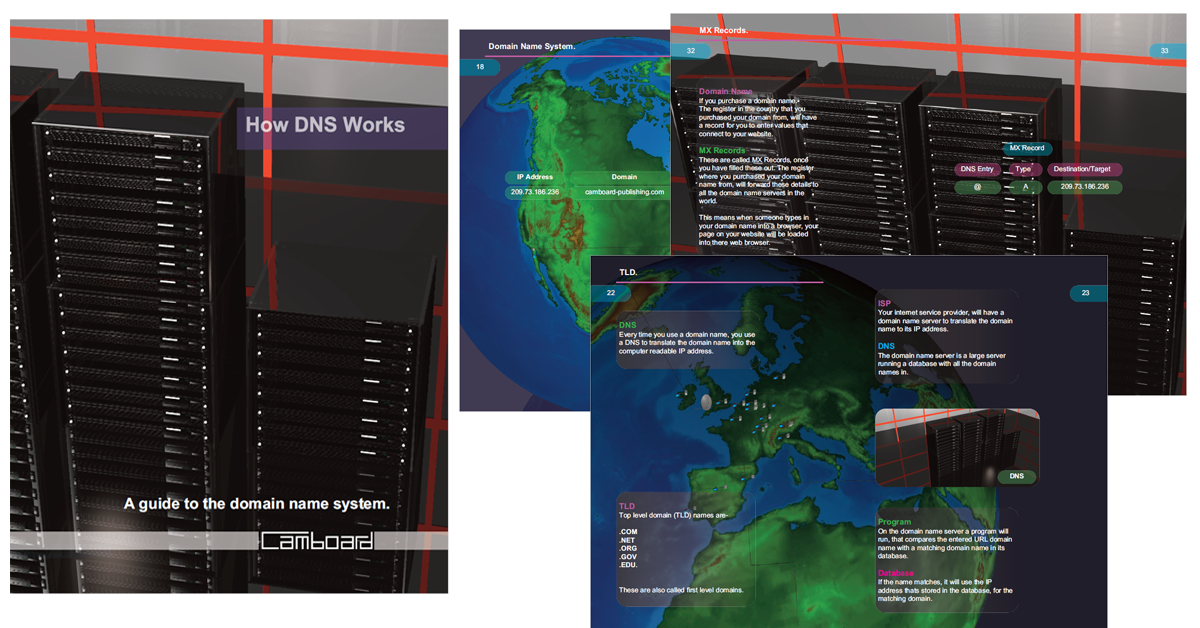
Task: Click the "IP Address" column pill
Action: click(535, 177)
